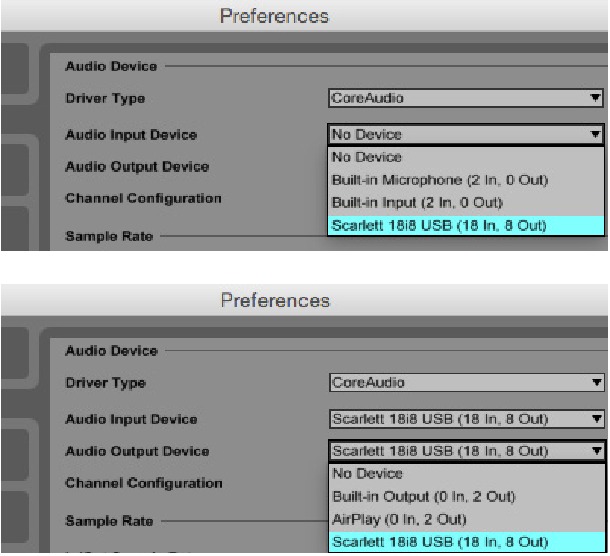
Task: Open Audio Output Device dropdown set to Scarlett
Action: pyautogui.click(x=466, y=451)
